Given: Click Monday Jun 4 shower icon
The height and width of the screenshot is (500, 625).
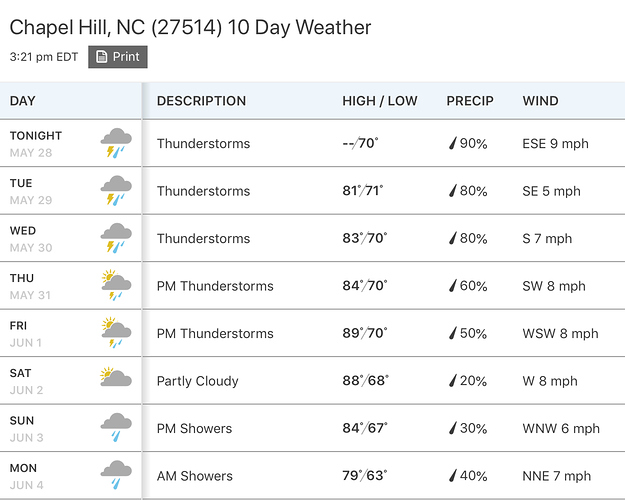Looking at the screenshot, I should coord(116,475).
